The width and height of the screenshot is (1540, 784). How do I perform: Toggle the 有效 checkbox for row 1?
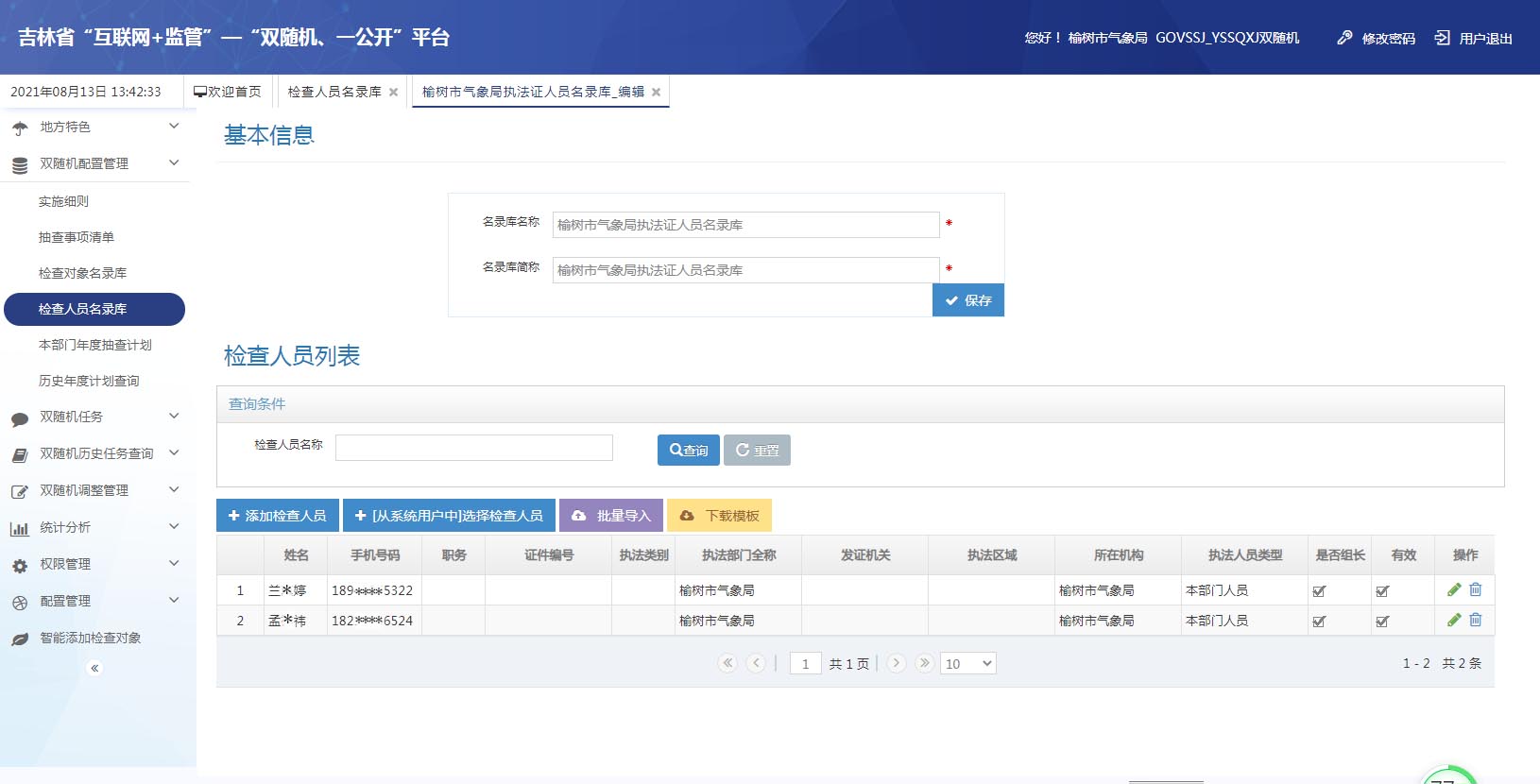coord(1382,591)
